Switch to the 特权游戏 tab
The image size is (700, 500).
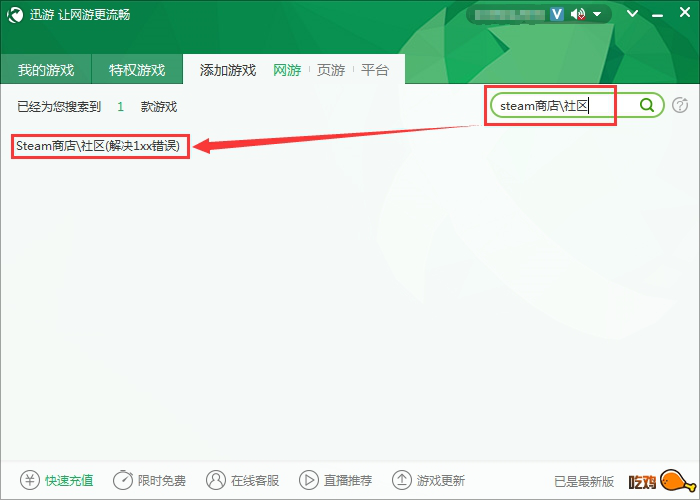tap(137, 70)
